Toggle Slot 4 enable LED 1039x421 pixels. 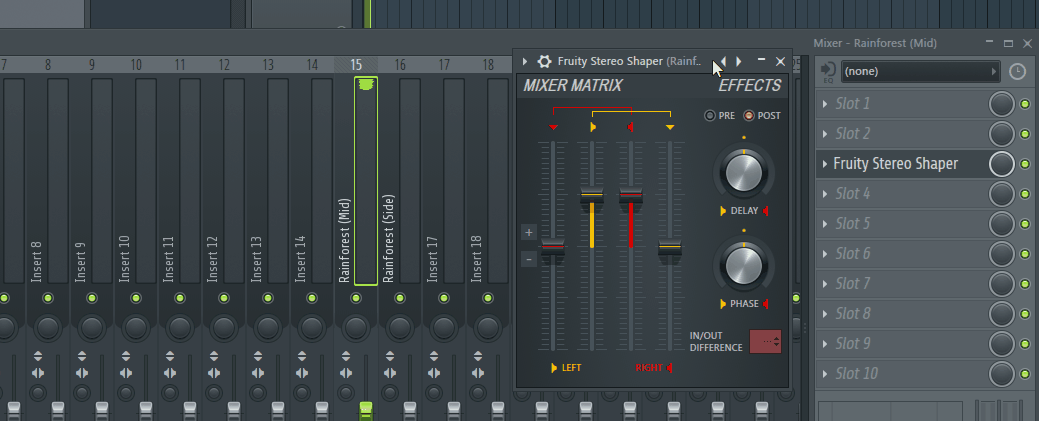(x=1025, y=194)
